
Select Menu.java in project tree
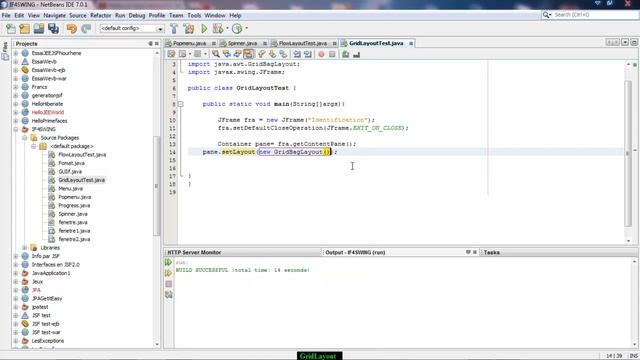coord(71,189)
